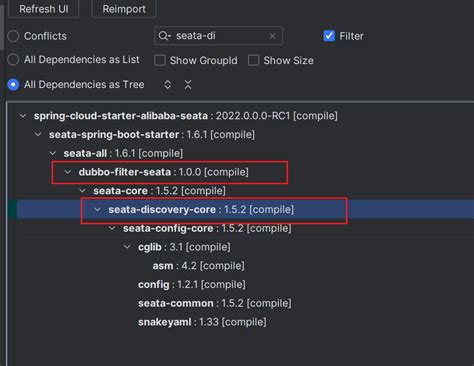The image size is (474, 366).
Task: Click the Refresh UI button
Action: pos(44,9)
